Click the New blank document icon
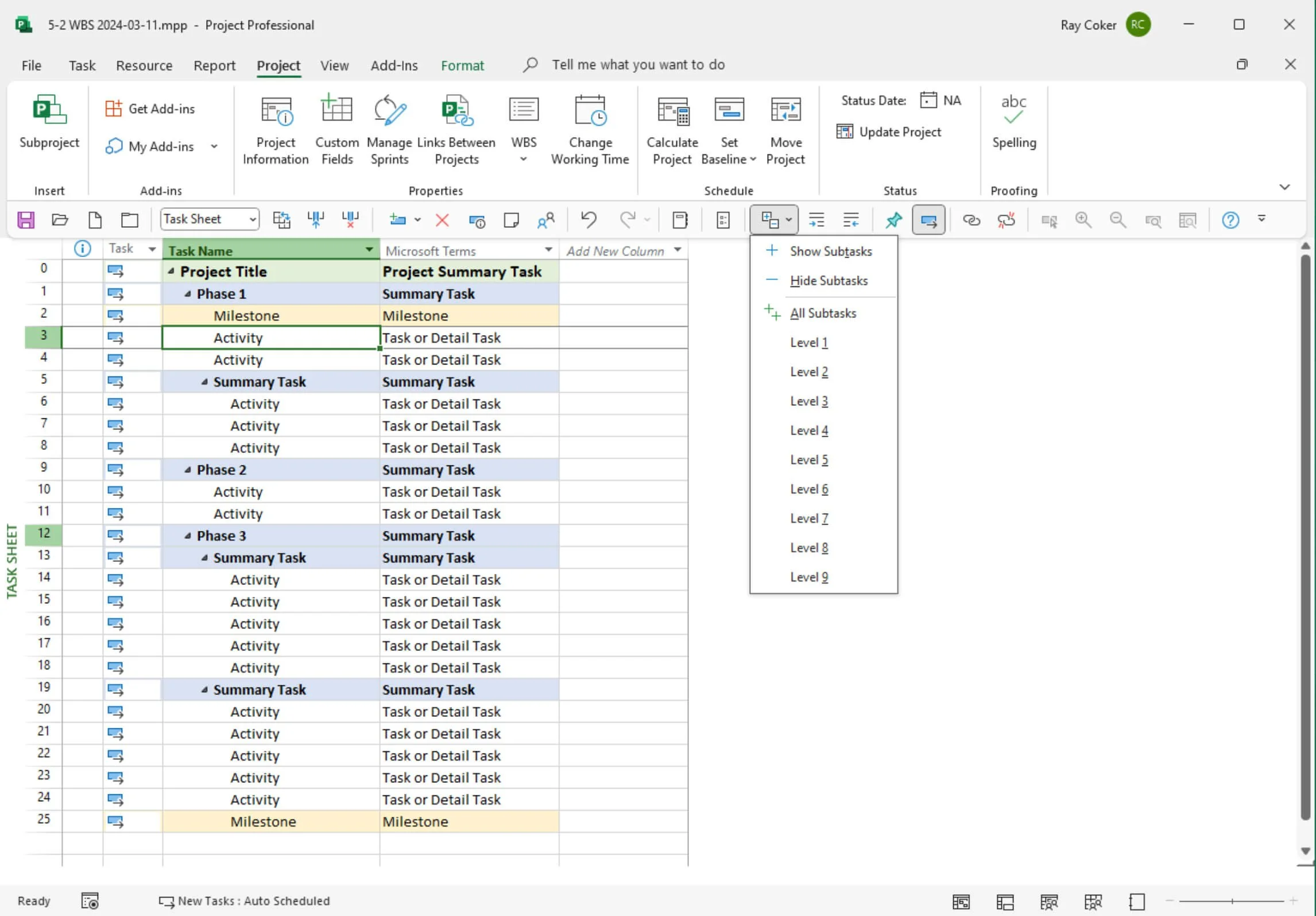Screen dimensions: 1316x916 [95, 220]
